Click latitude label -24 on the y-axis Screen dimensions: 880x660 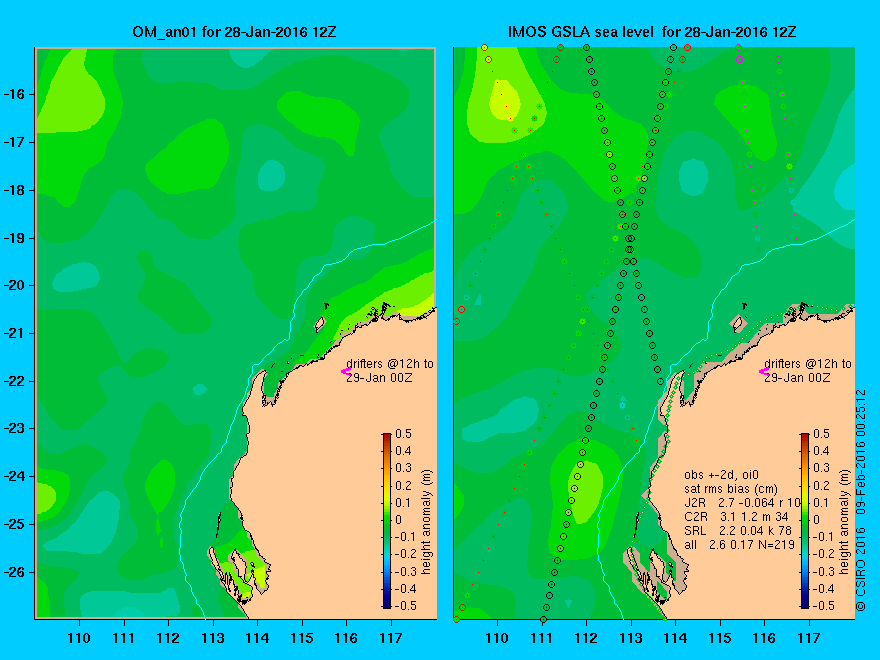pyautogui.click(x=13, y=476)
